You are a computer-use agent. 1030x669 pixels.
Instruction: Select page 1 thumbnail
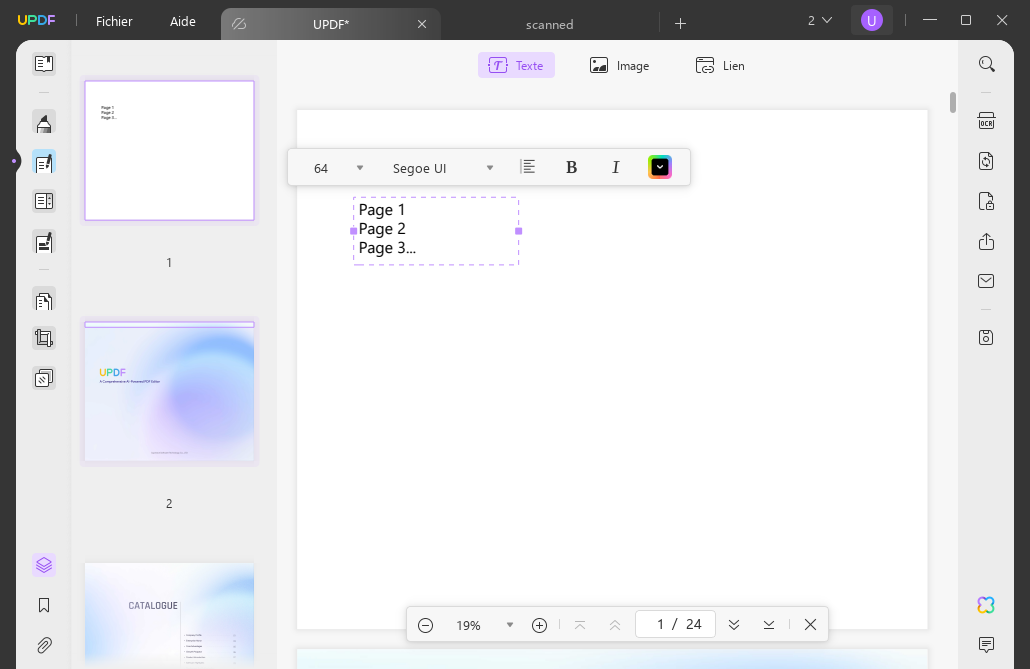pyautogui.click(x=169, y=150)
